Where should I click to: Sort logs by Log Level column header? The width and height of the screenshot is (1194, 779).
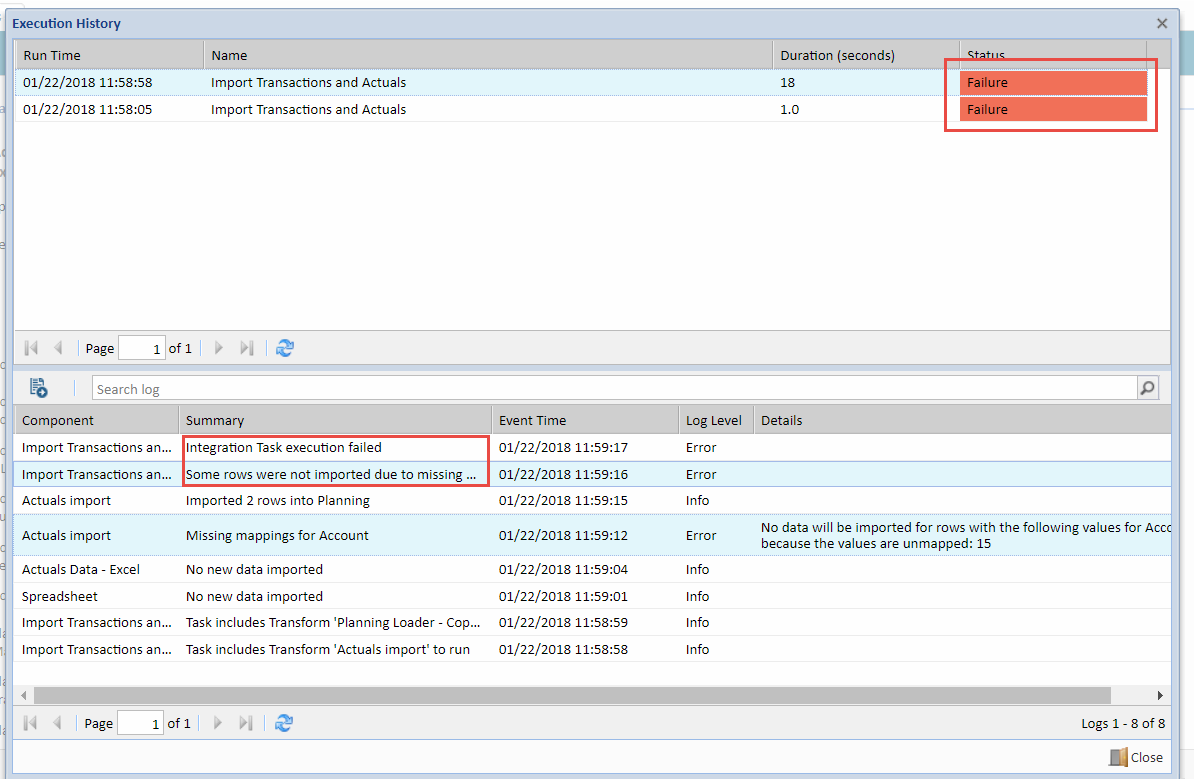coord(716,420)
